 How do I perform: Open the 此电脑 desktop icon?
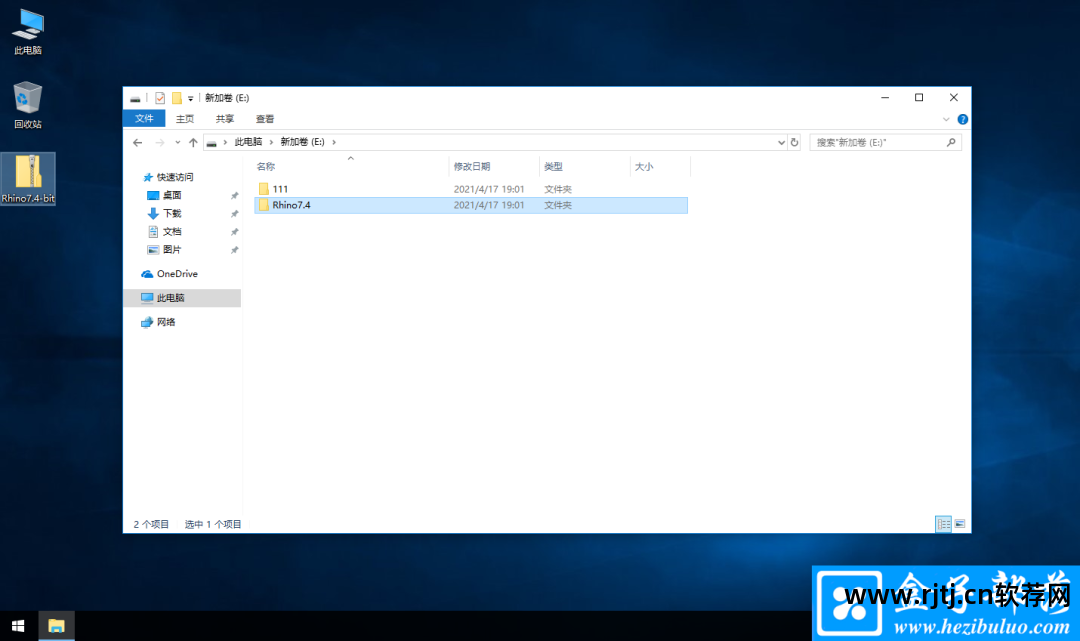click(28, 32)
